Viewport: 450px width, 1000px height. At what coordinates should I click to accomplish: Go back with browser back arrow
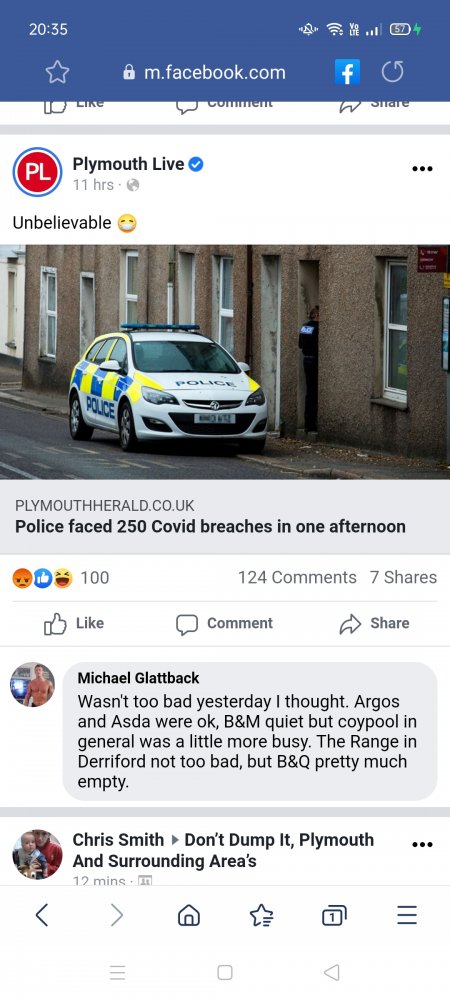41,916
